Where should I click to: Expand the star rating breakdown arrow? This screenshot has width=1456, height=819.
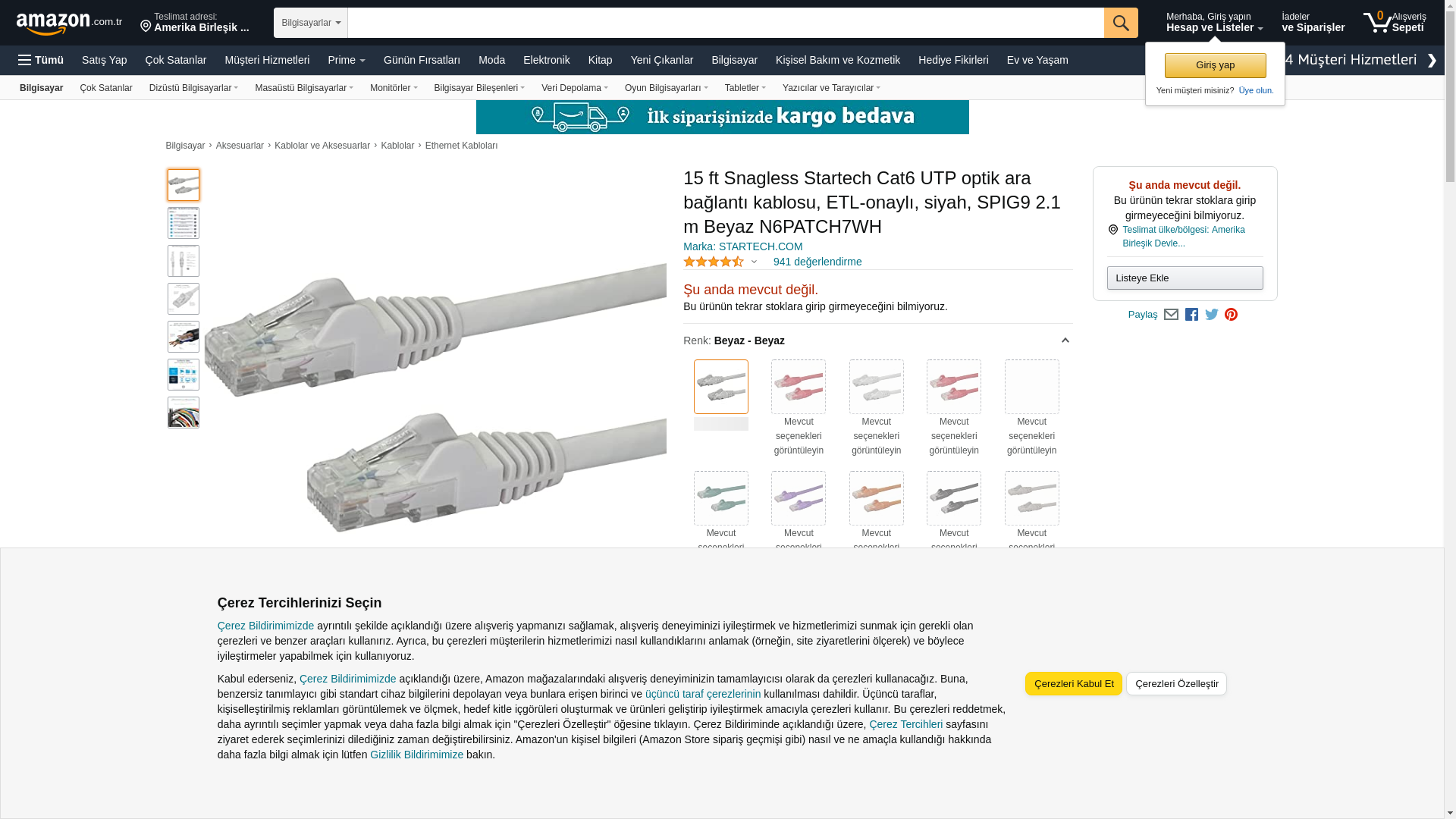click(x=754, y=262)
